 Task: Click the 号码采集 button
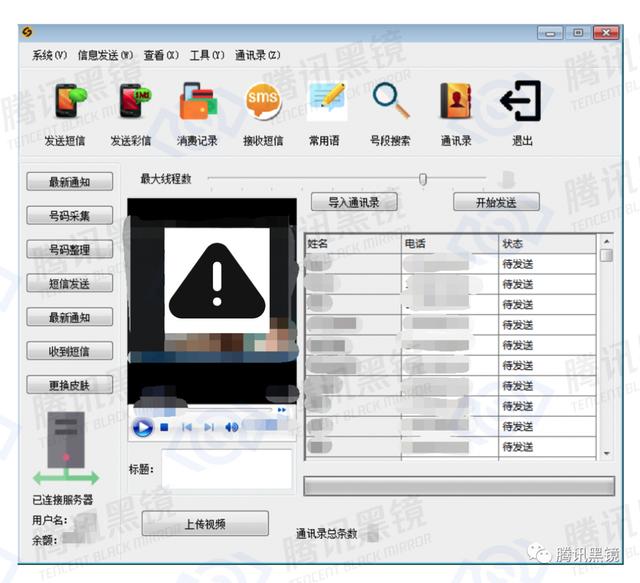point(70,216)
